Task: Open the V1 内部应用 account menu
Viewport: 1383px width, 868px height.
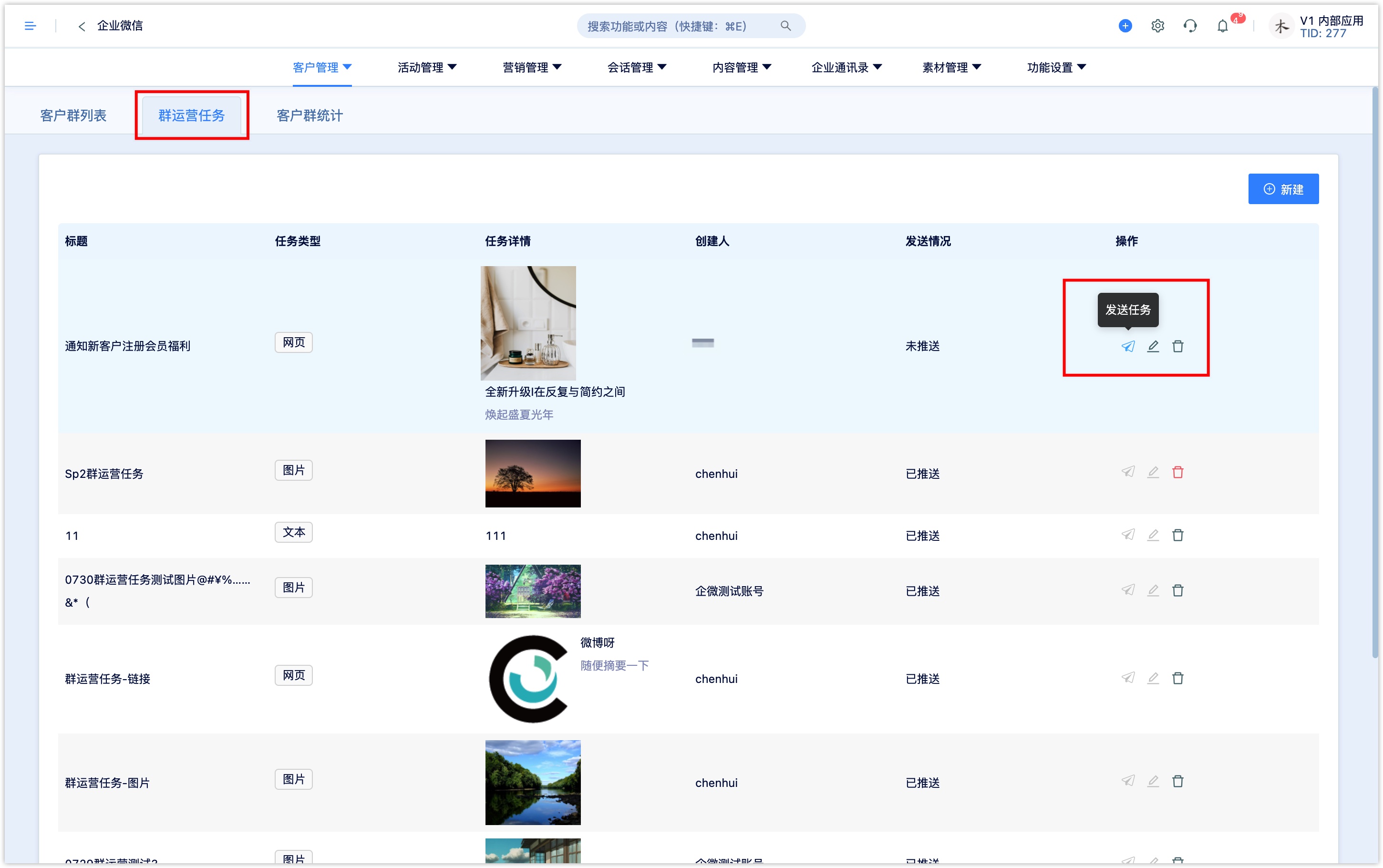Action: [1331, 26]
